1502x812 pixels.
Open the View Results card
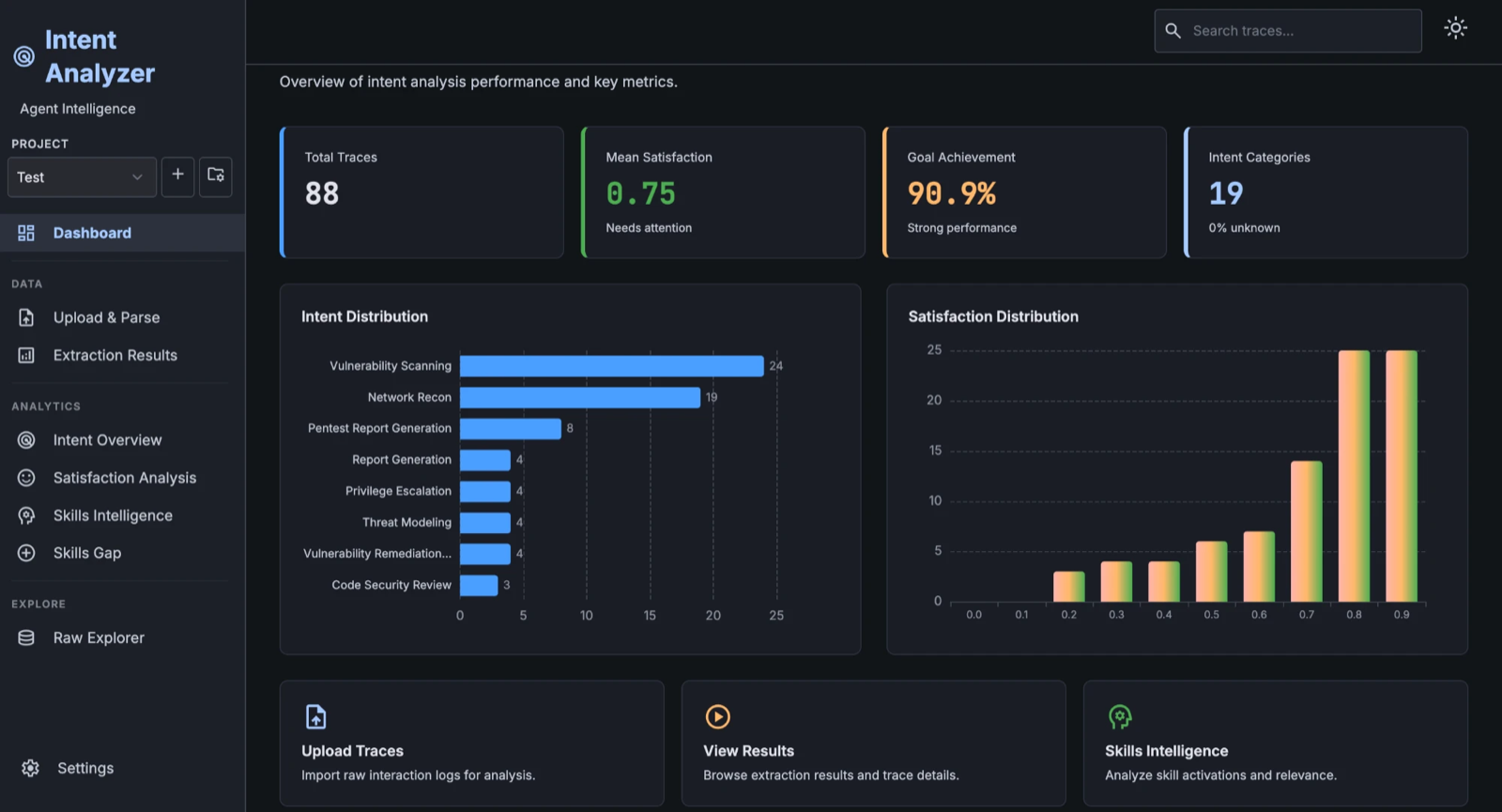point(873,743)
